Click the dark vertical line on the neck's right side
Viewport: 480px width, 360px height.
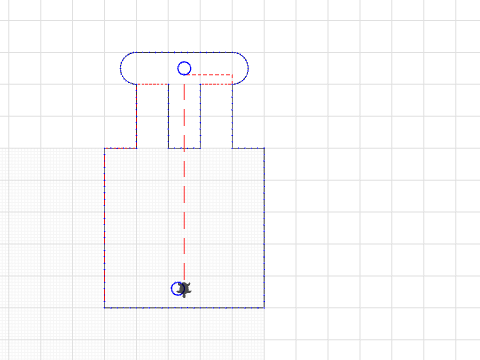point(232,116)
